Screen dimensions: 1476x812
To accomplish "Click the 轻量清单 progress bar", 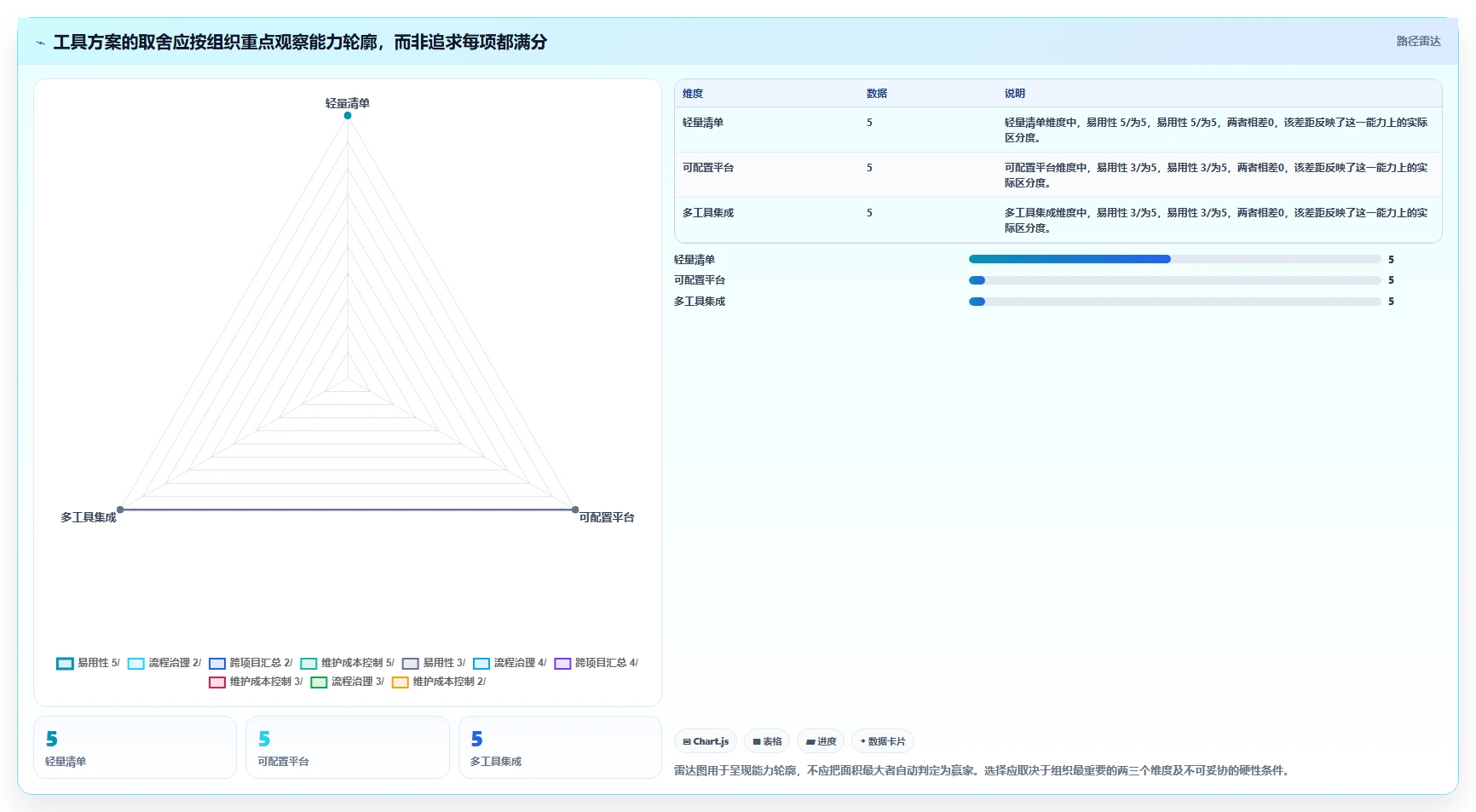I will (1174, 259).
